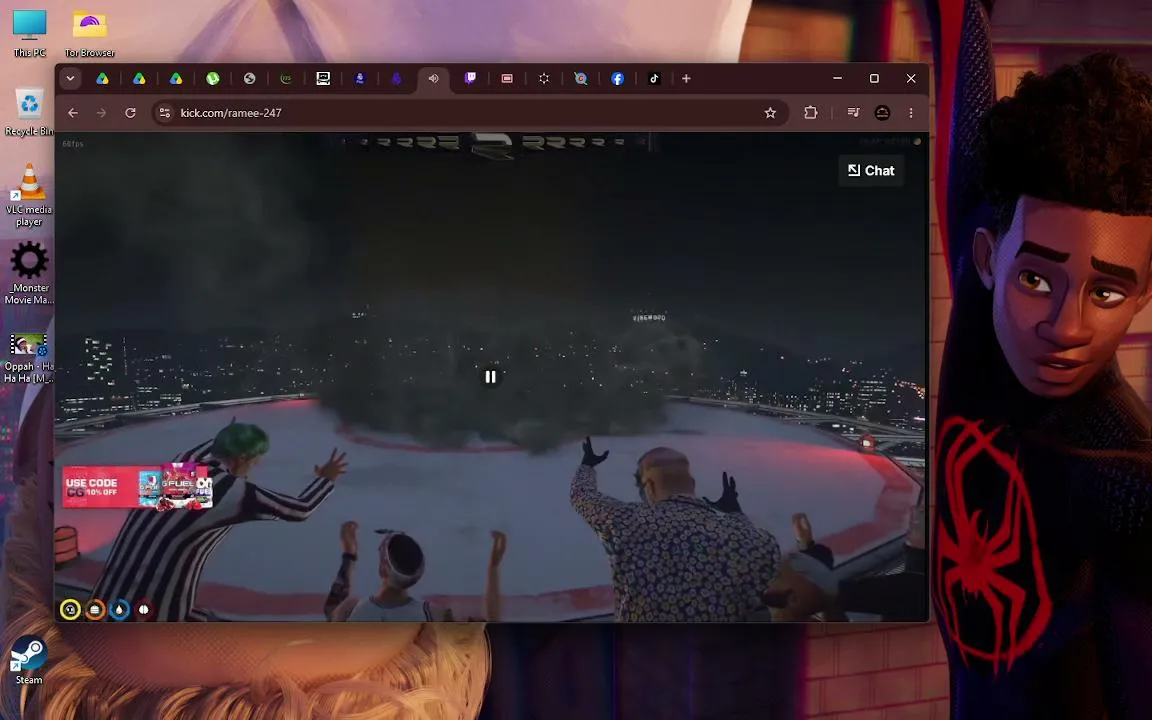1152x720 pixels.
Task: Open the media controls button
Action: tap(853, 112)
